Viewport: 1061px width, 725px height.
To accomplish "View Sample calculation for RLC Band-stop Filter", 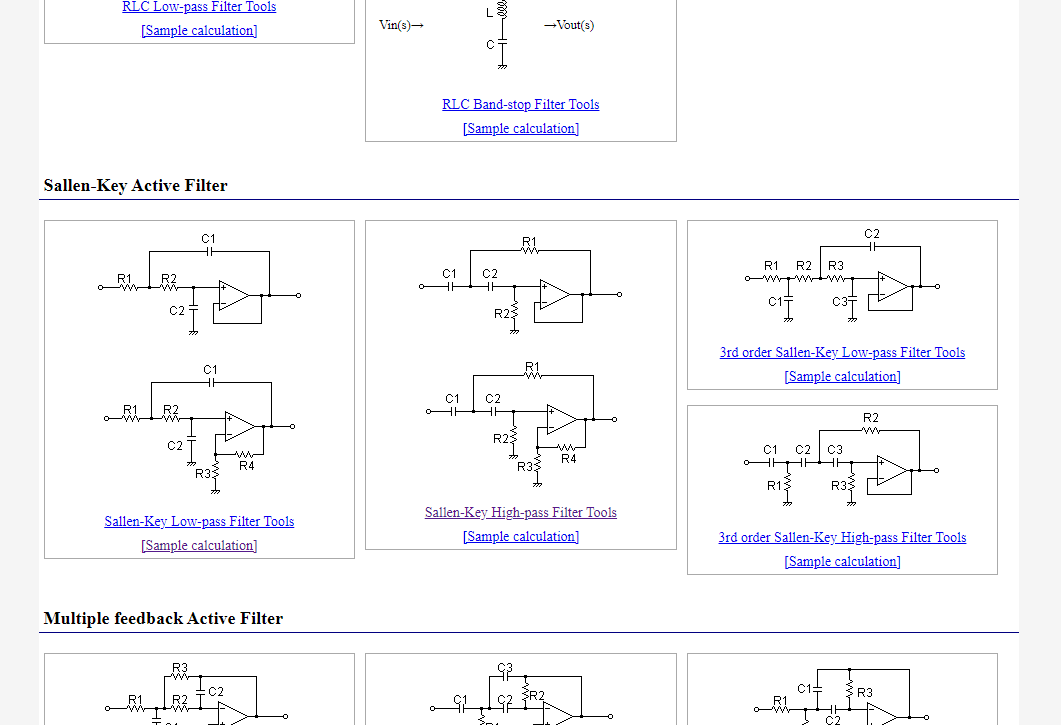I will [520, 129].
